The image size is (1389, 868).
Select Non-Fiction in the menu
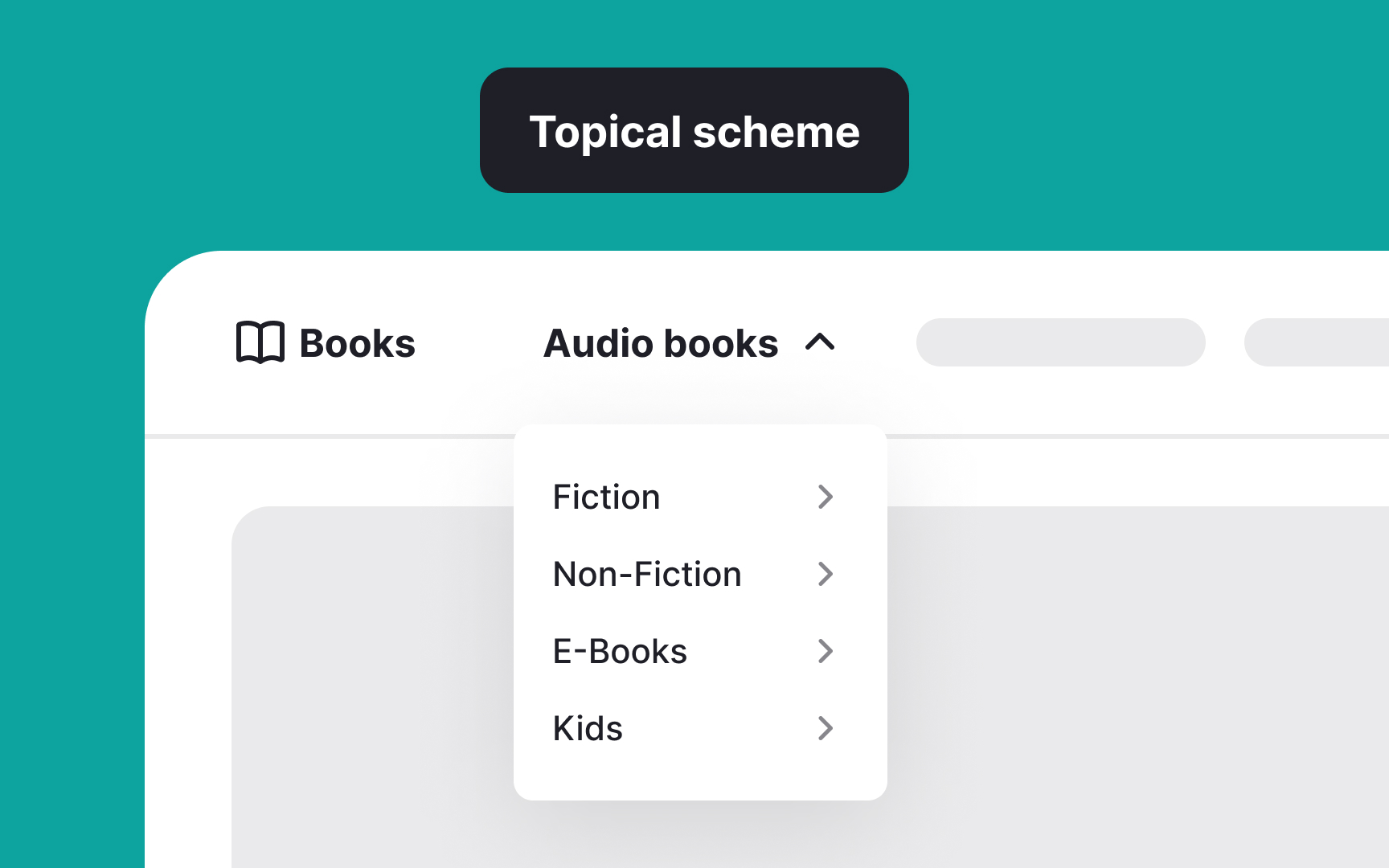[x=646, y=574]
